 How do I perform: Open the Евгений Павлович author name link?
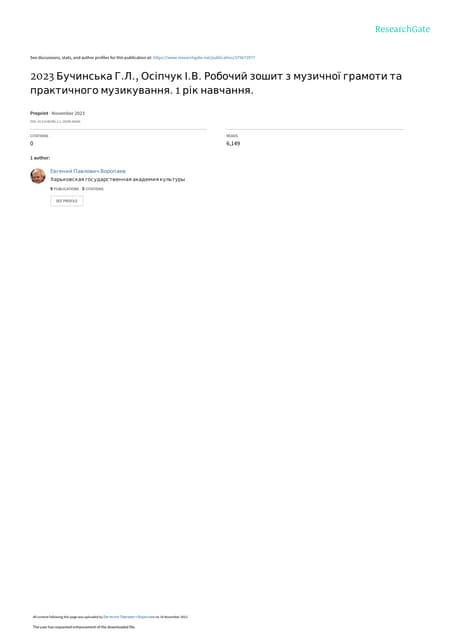pyautogui.click(x=88, y=171)
